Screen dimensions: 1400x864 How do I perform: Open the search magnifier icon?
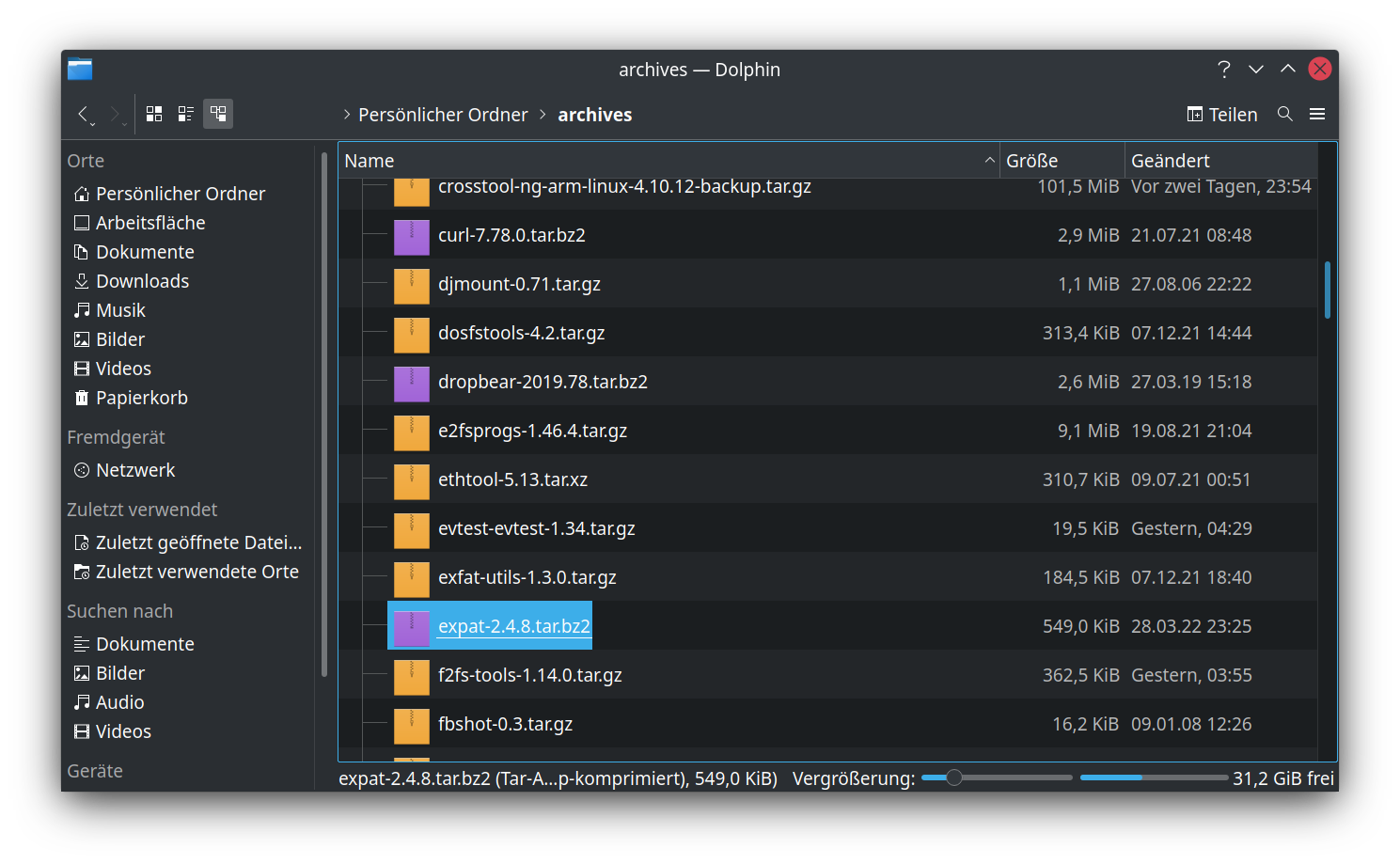[1284, 114]
